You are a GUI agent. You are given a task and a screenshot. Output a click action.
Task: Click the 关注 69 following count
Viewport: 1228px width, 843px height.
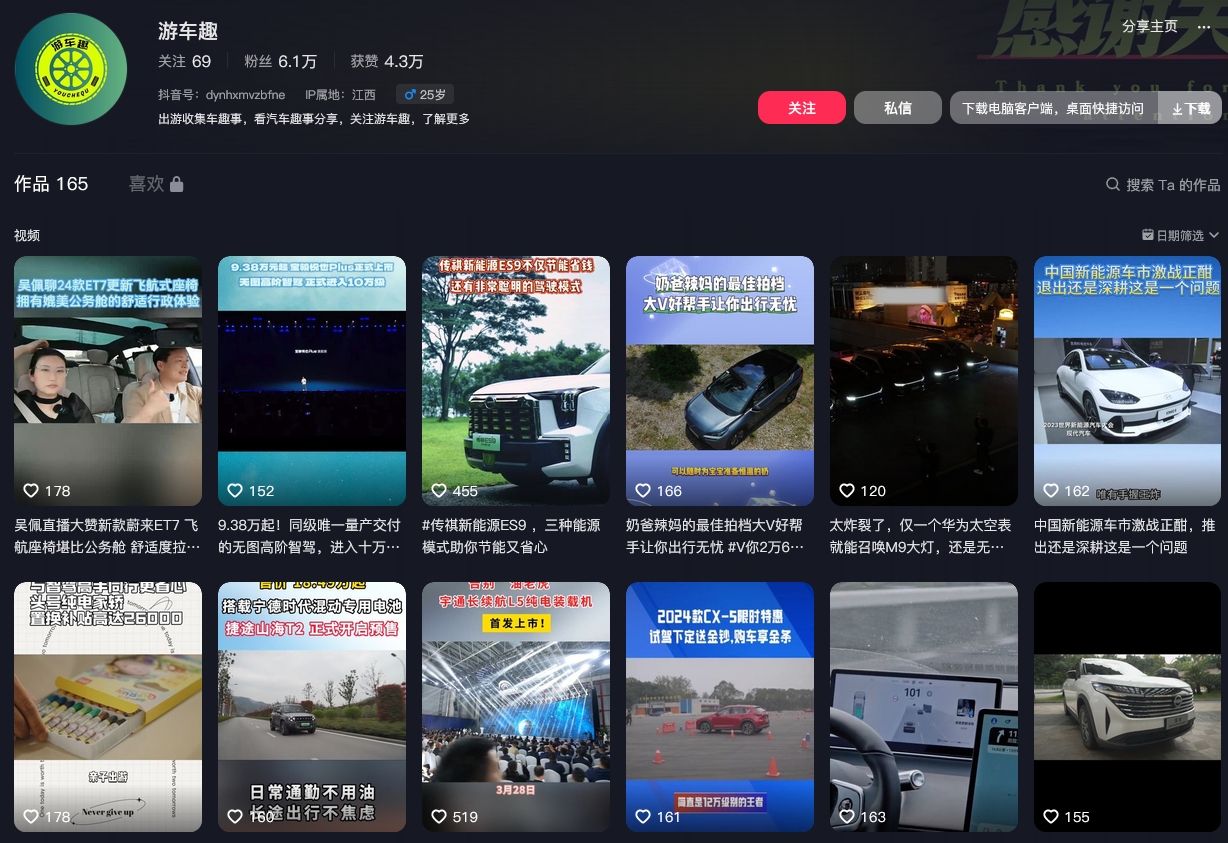point(184,61)
